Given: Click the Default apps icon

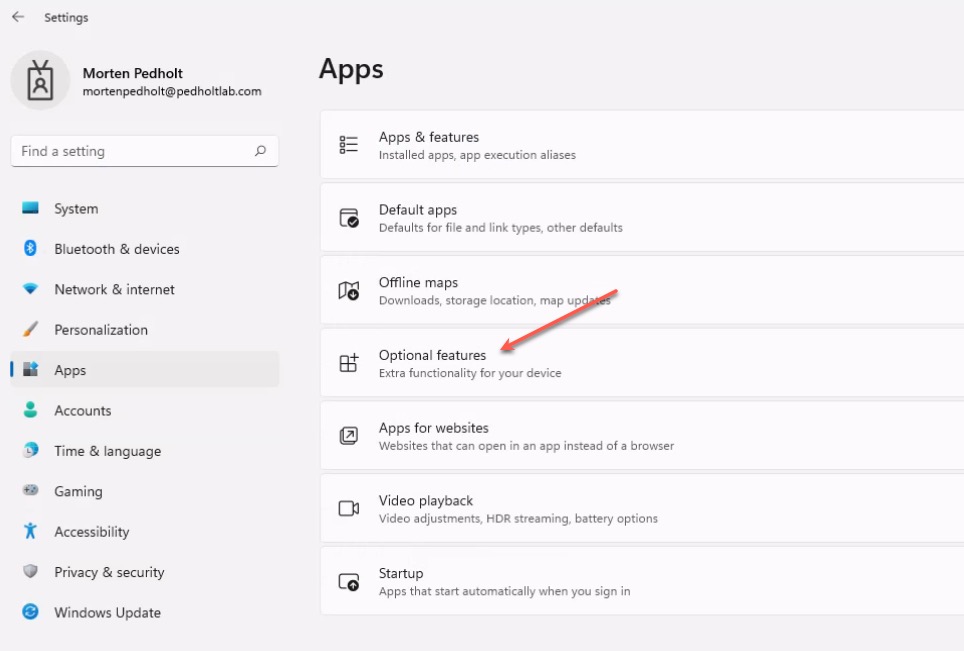Looking at the screenshot, I should [349, 218].
